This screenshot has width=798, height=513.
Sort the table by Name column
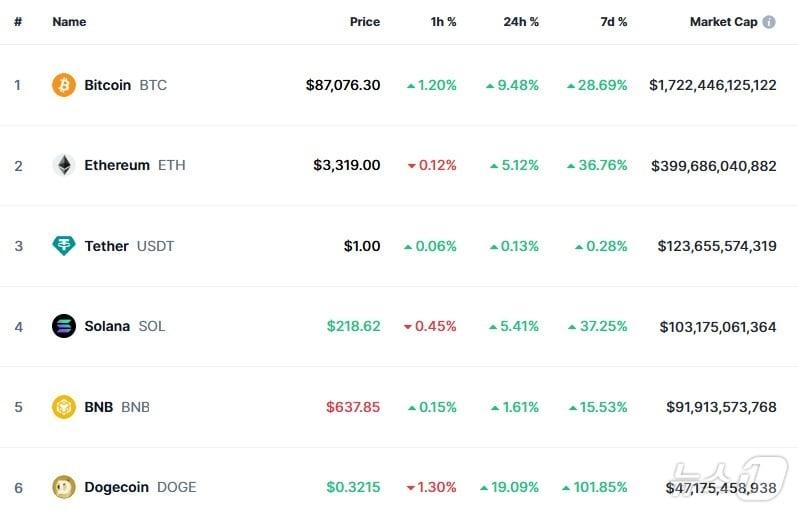click(69, 22)
